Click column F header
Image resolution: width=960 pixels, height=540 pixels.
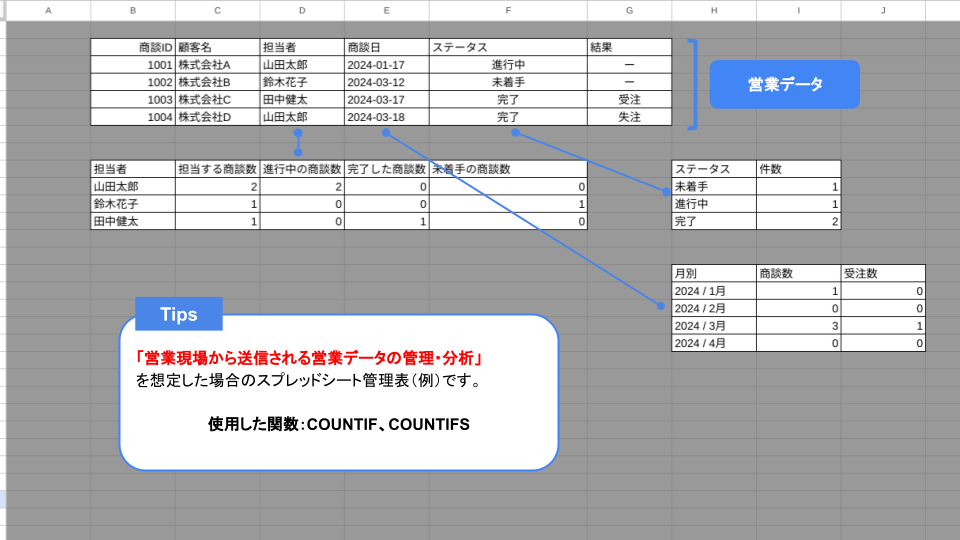point(508,10)
